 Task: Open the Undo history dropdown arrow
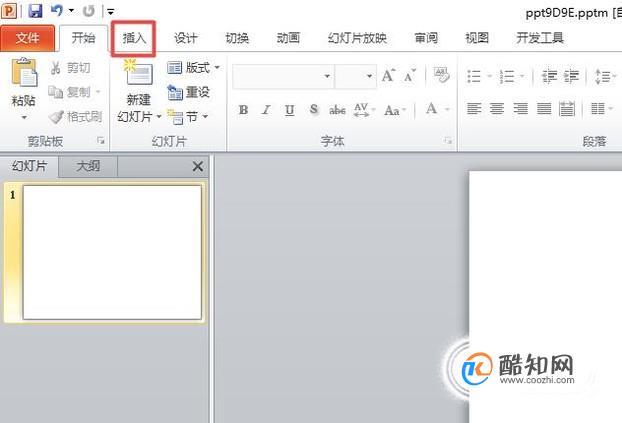pyautogui.click(x=71, y=11)
